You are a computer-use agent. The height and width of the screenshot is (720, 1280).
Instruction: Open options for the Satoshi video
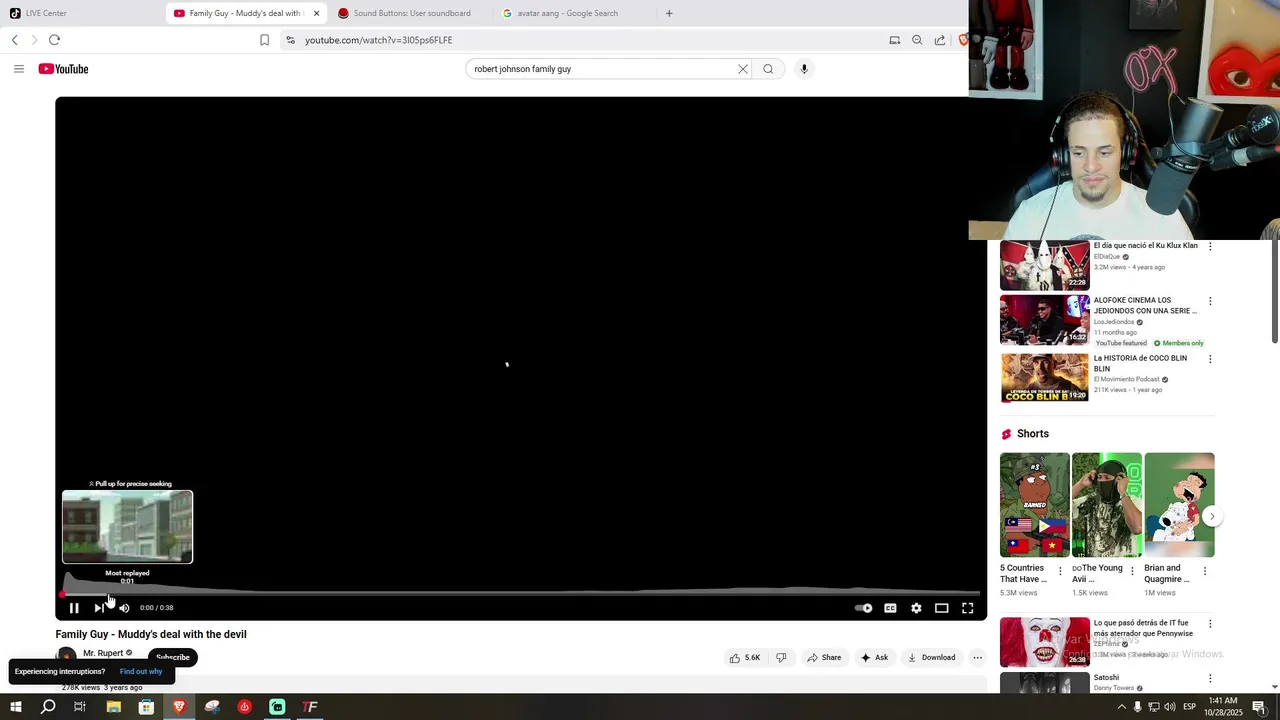pos(1210,679)
